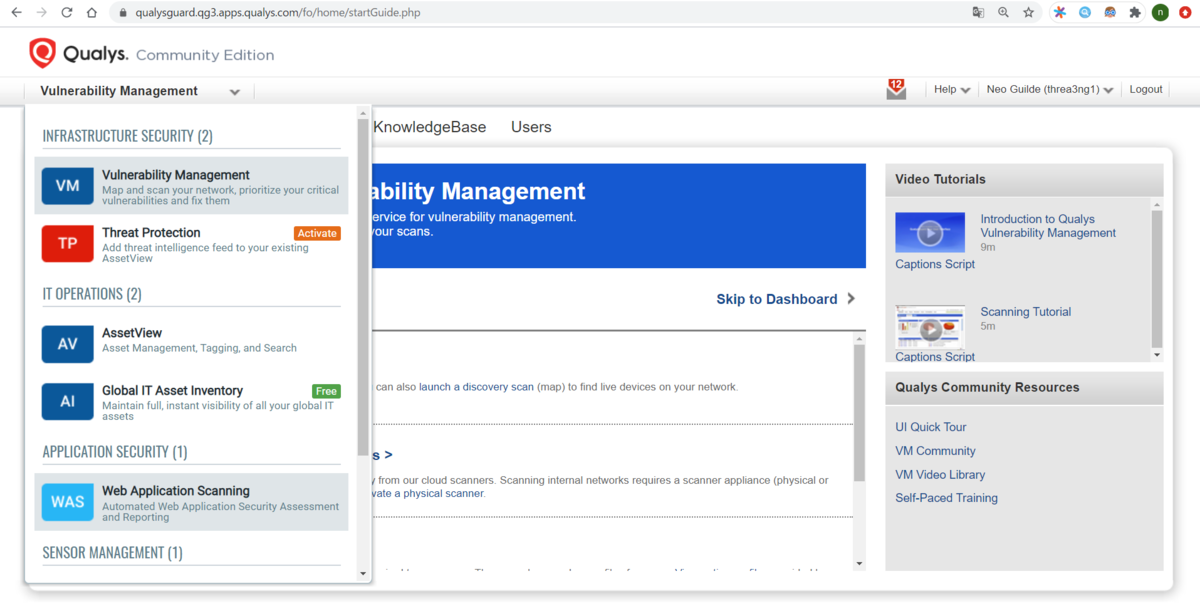Screen dimensions: 1200x616
Task: Click the browser back arrow
Action: (16, 13)
